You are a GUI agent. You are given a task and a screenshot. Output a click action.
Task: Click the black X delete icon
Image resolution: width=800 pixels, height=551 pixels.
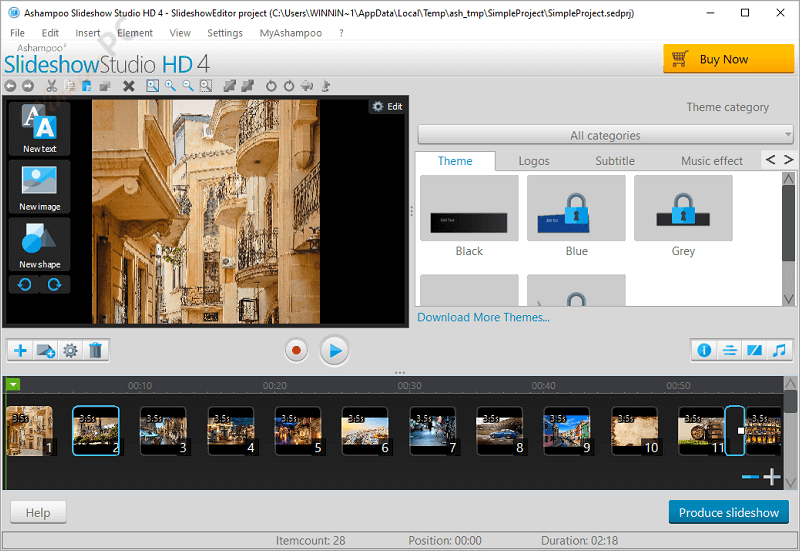pyautogui.click(x=129, y=86)
